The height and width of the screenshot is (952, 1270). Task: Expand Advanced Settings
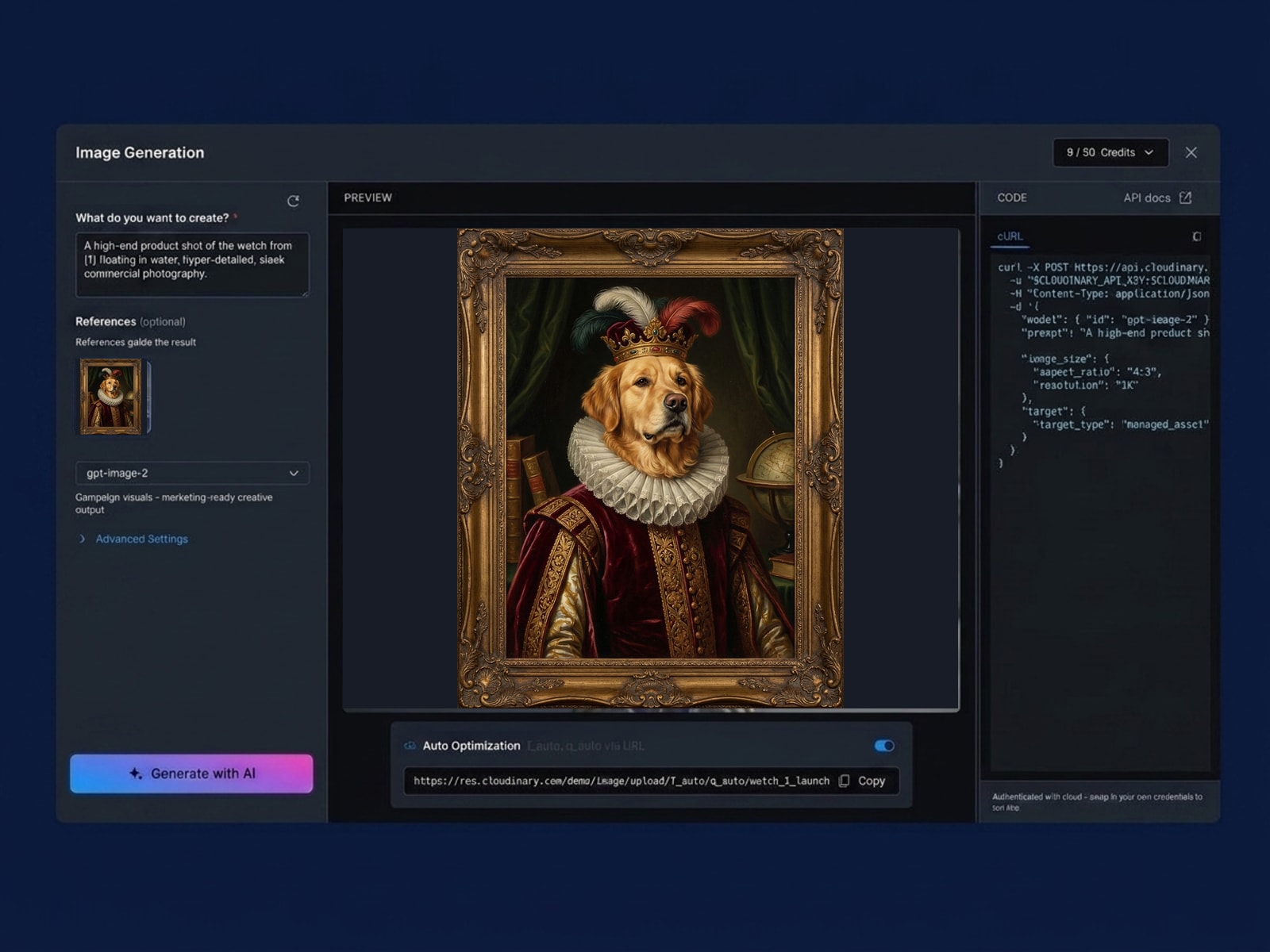[x=133, y=539]
